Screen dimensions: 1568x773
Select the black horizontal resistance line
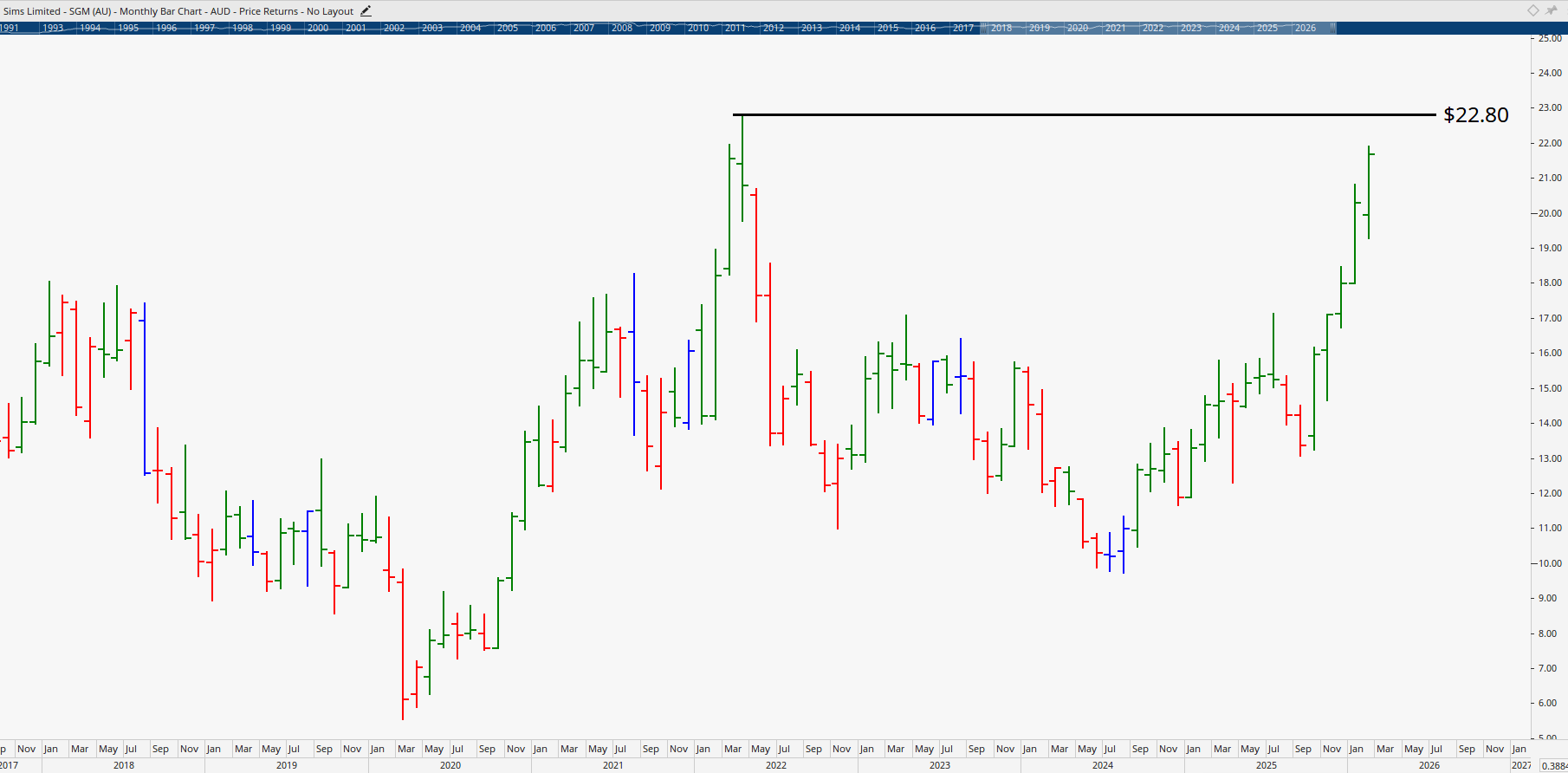(1083, 114)
